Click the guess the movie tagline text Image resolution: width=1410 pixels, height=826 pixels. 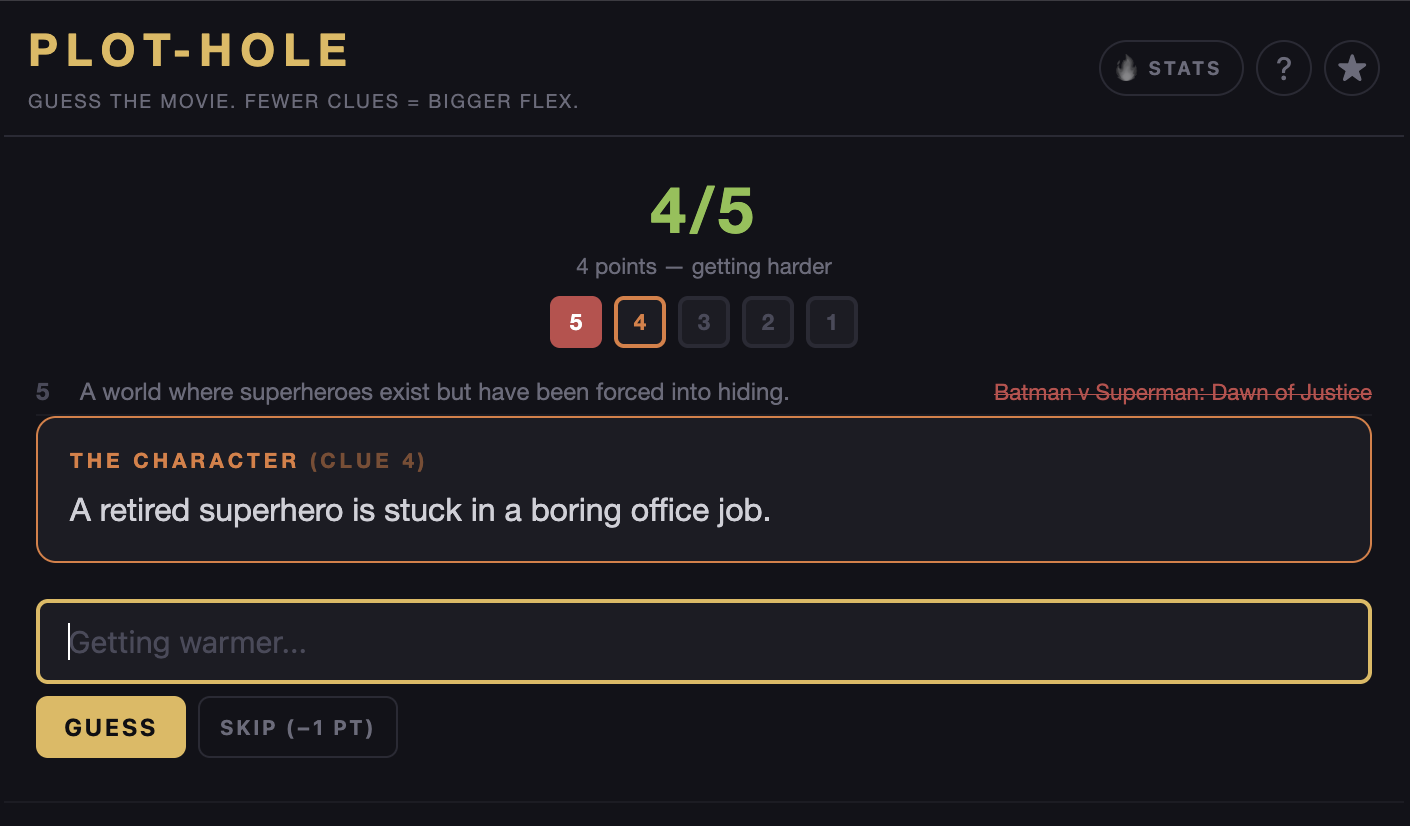[x=303, y=101]
